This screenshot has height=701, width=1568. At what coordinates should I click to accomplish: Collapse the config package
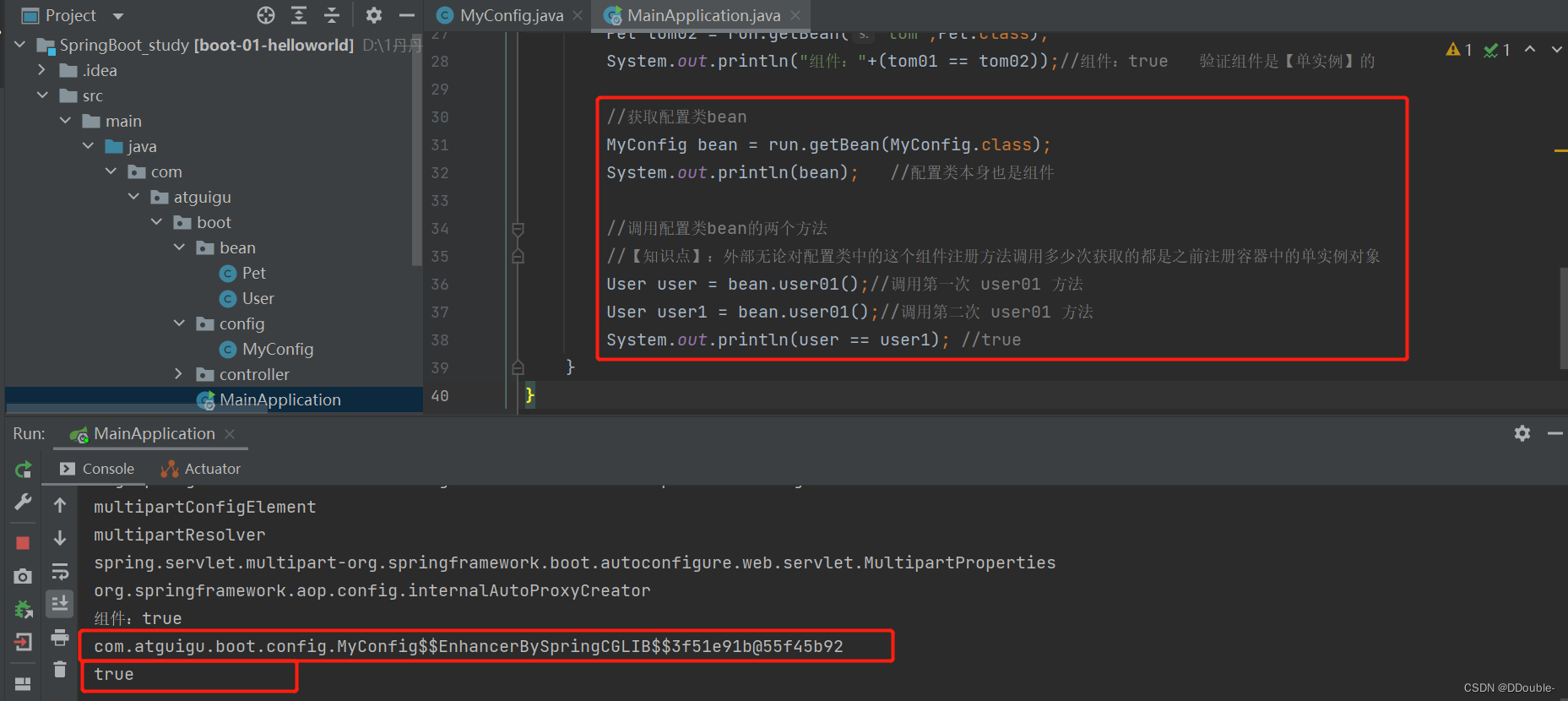pos(179,323)
